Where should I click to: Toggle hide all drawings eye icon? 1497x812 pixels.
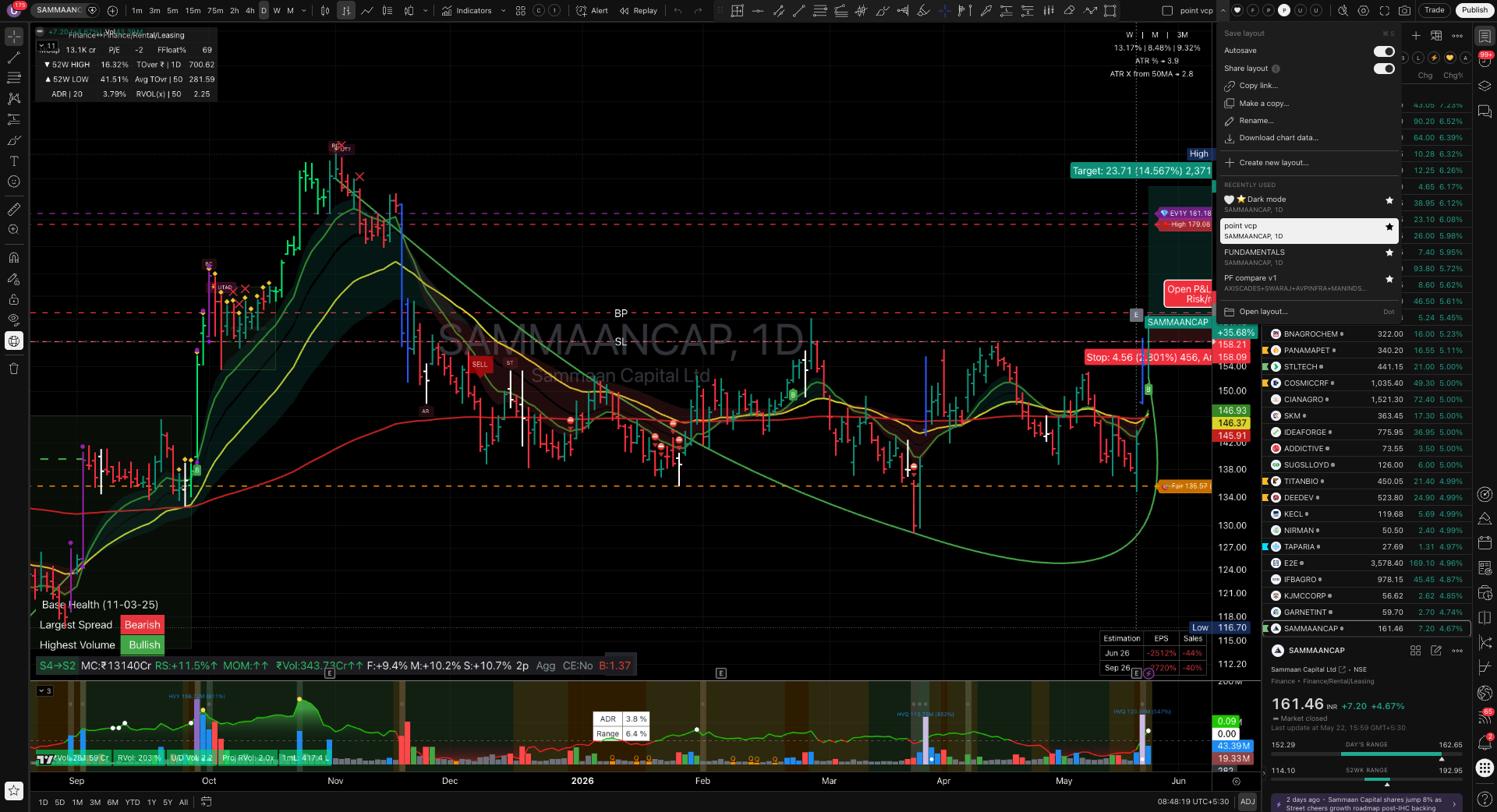point(13,319)
